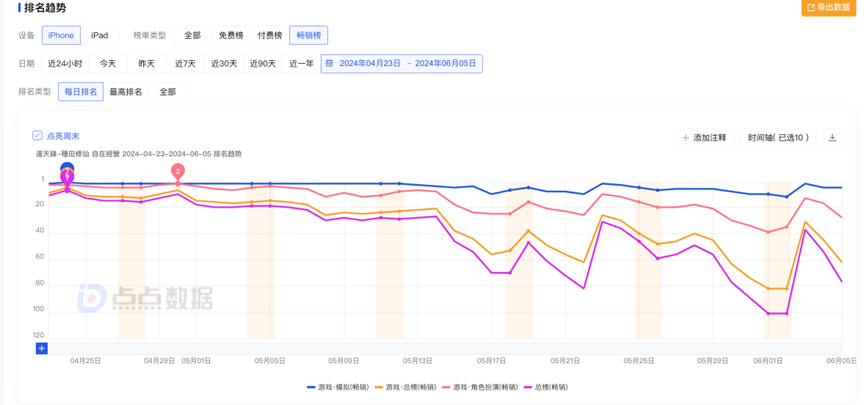This screenshot has width=864, height=405.
Task: Click 04月25日 axis label
Action: (x=85, y=361)
